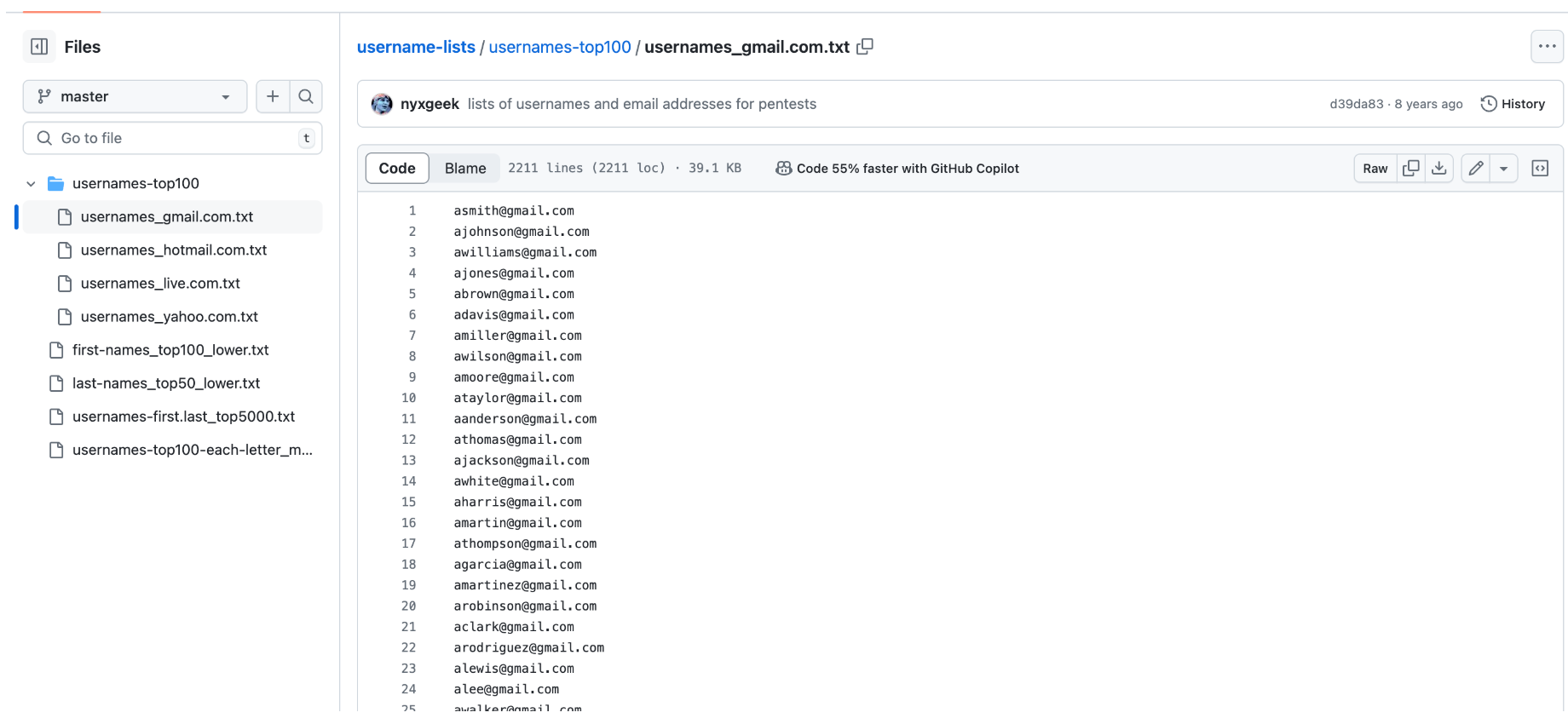Open more edit options dropdown arrow
The width and height of the screenshot is (1568, 724).
(x=1504, y=169)
